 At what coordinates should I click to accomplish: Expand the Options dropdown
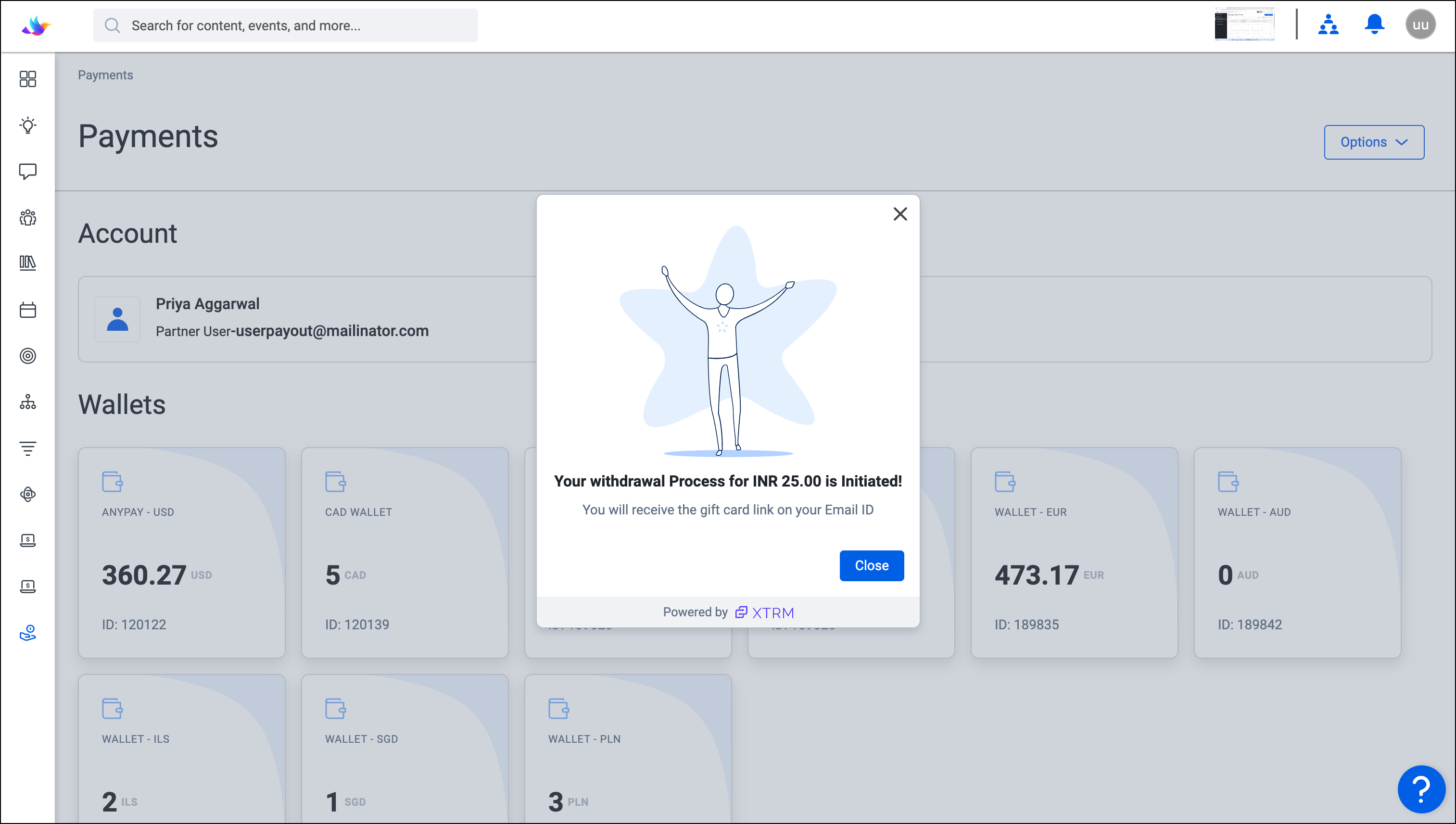pyautogui.click(x=1374, y=142)
